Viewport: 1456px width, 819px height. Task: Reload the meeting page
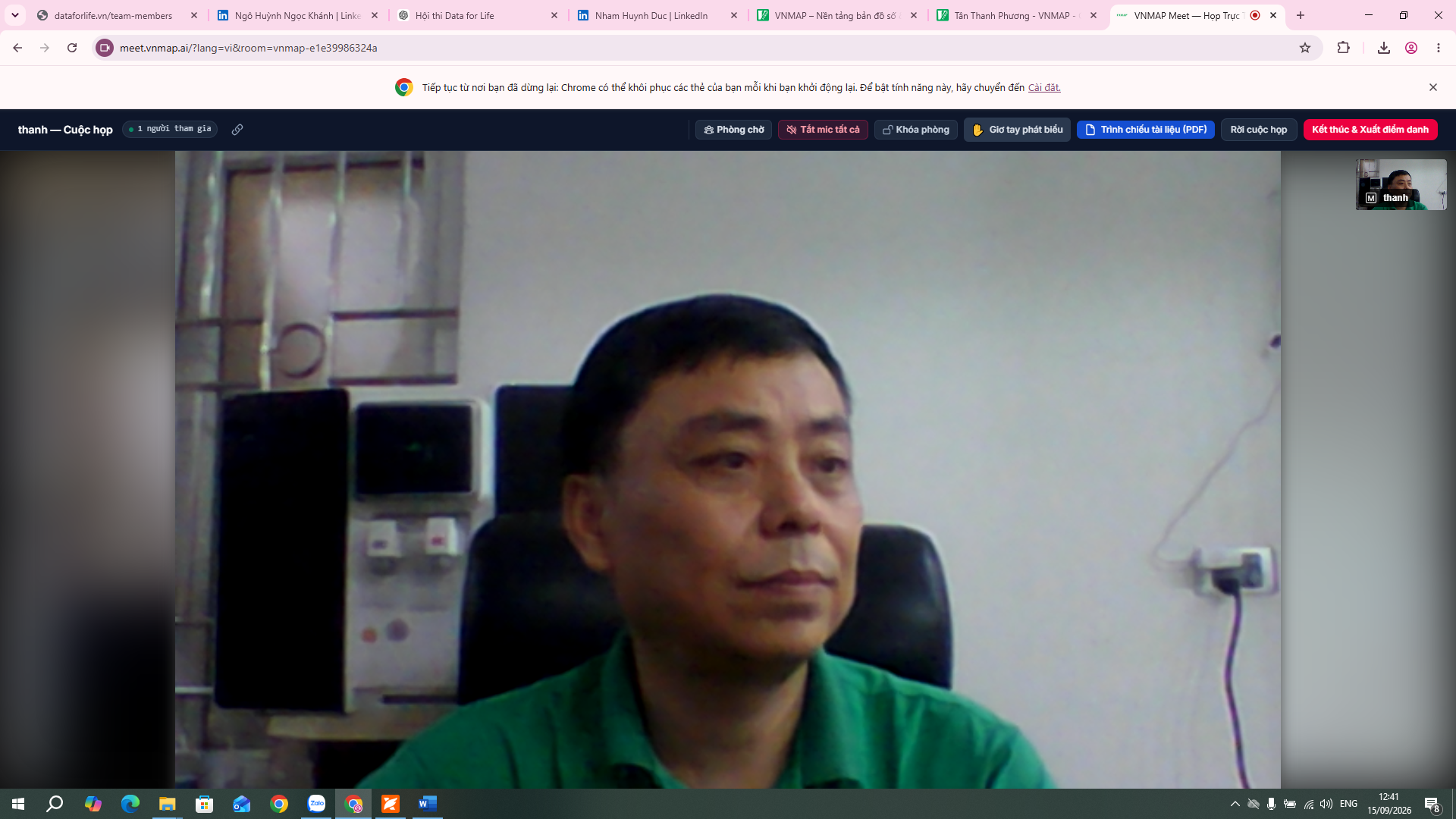coord(72,48)
